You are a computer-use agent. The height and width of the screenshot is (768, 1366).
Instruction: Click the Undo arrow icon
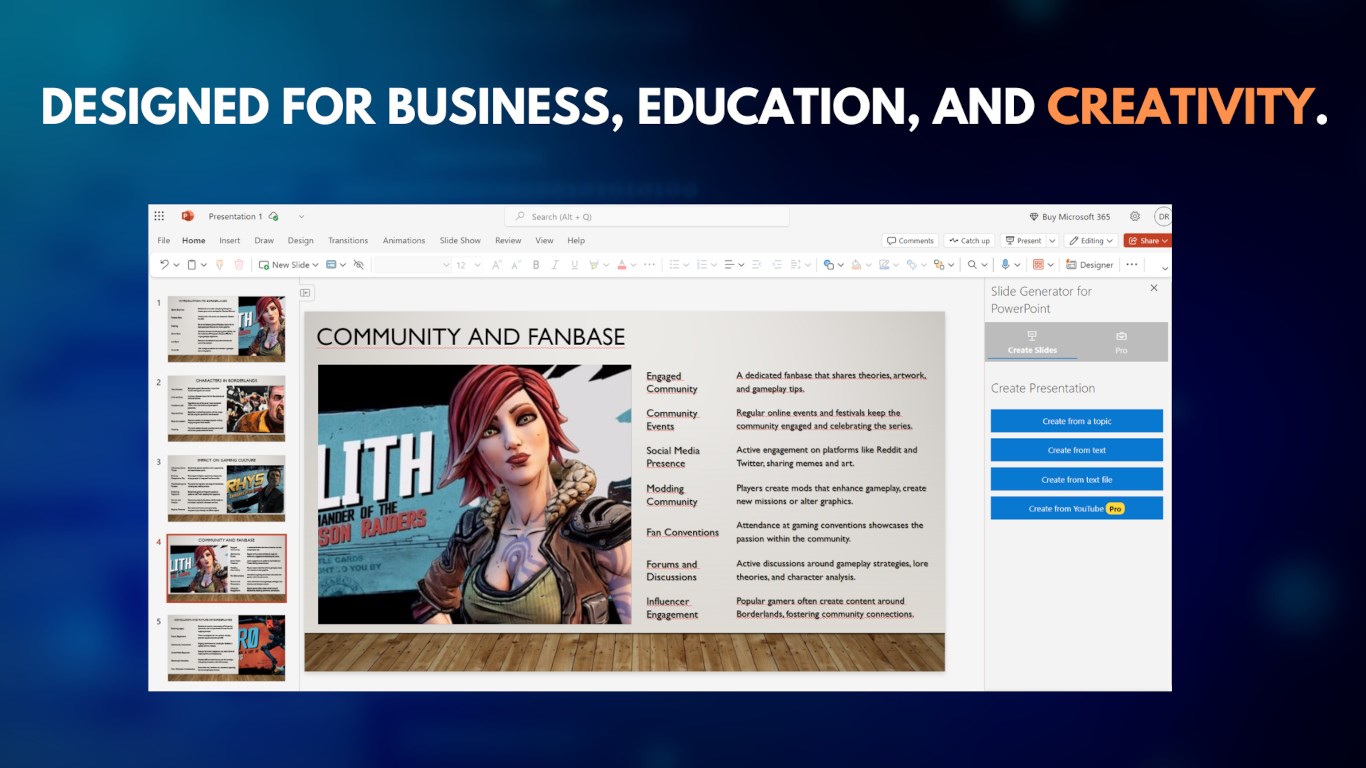[164, 265]
